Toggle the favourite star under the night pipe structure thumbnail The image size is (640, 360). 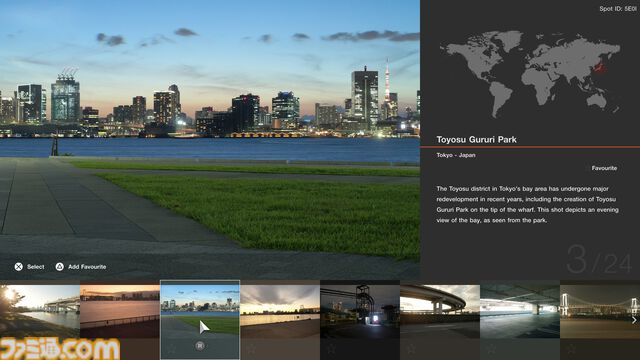coord(331,349)
